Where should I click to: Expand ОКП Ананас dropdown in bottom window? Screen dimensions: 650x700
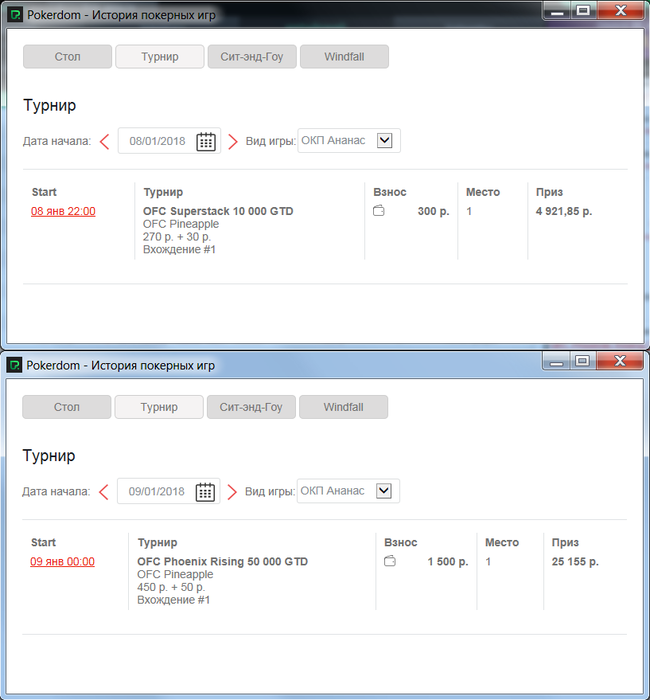coord(383,491)
